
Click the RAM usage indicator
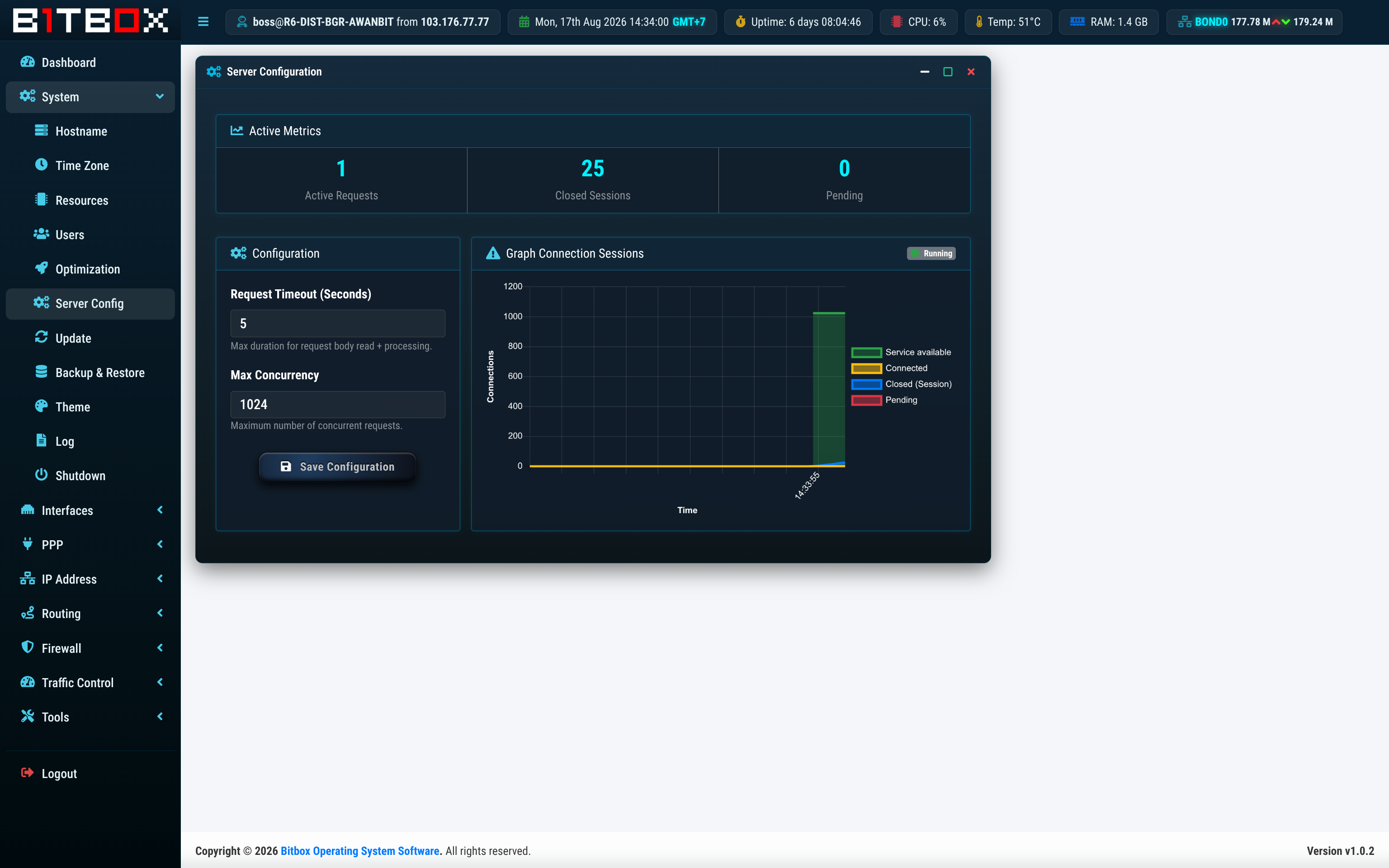click(1108, 22)
